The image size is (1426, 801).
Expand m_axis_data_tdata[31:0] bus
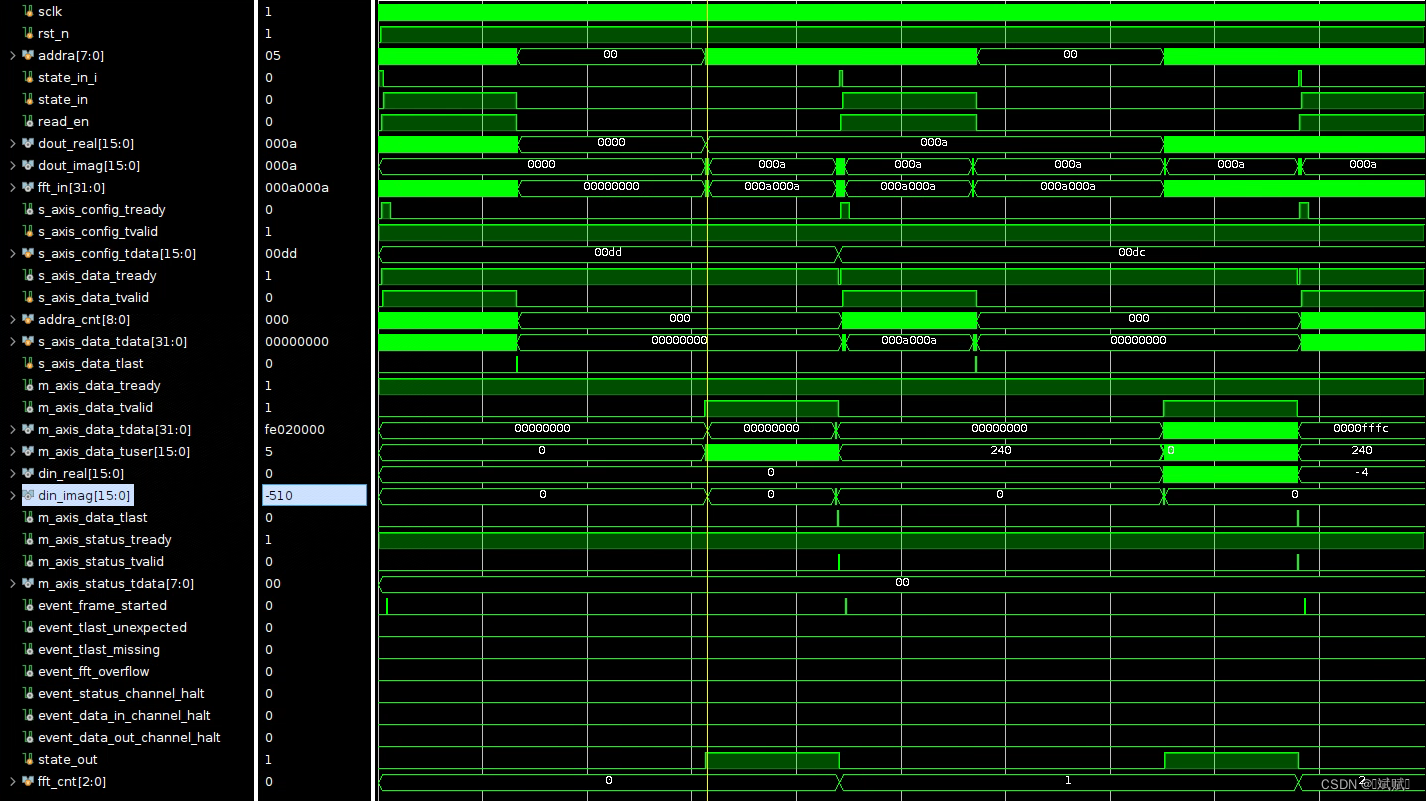click(12, 430)
